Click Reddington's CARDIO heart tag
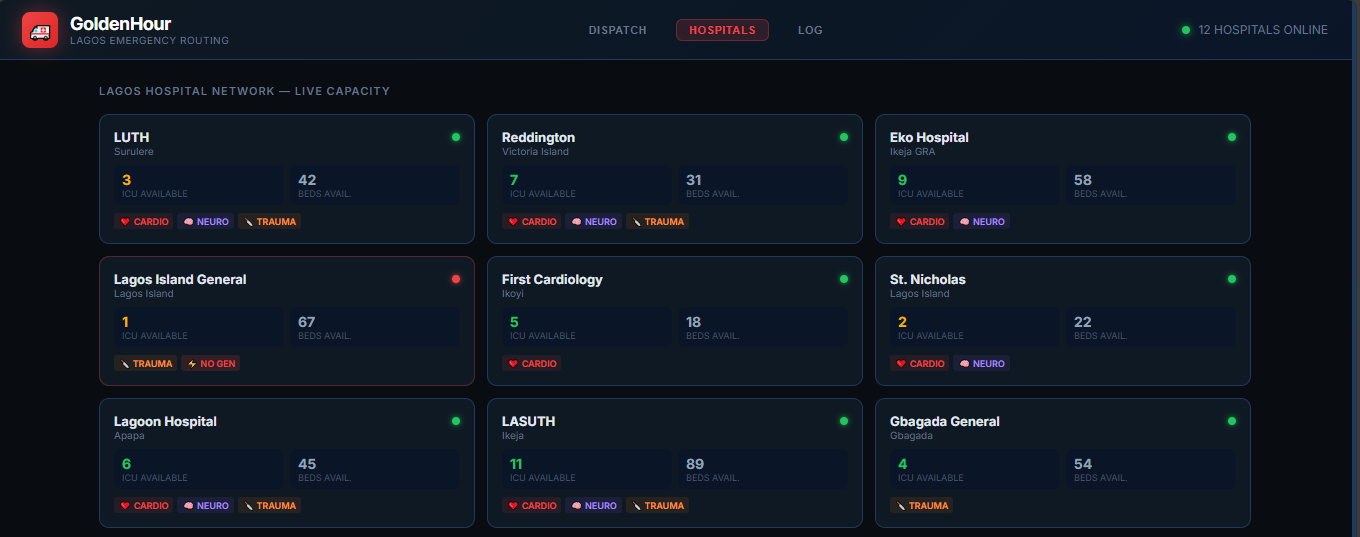The width and height of the screenshot is (1360, 537). (x=531, y=222)
